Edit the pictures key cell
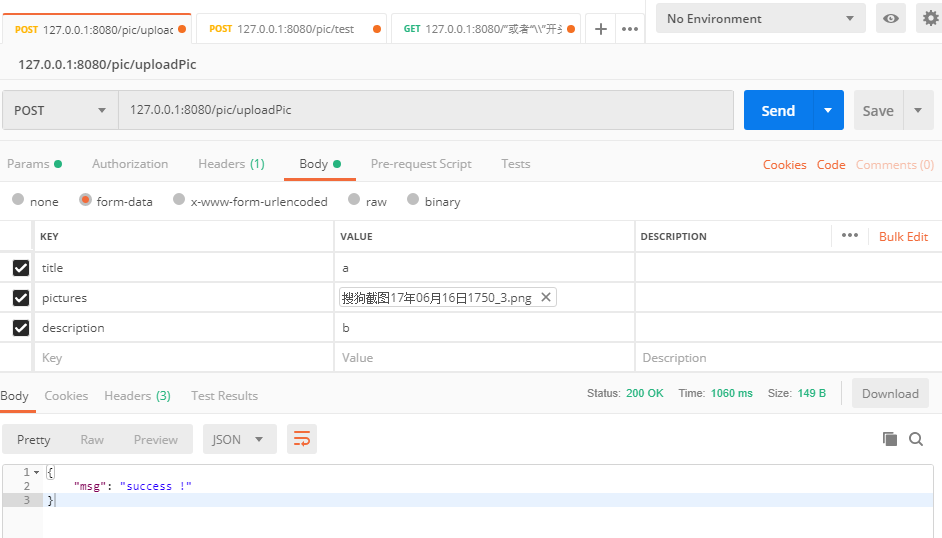The height and width of the screenshot is (538, 942). click(183, 298)
